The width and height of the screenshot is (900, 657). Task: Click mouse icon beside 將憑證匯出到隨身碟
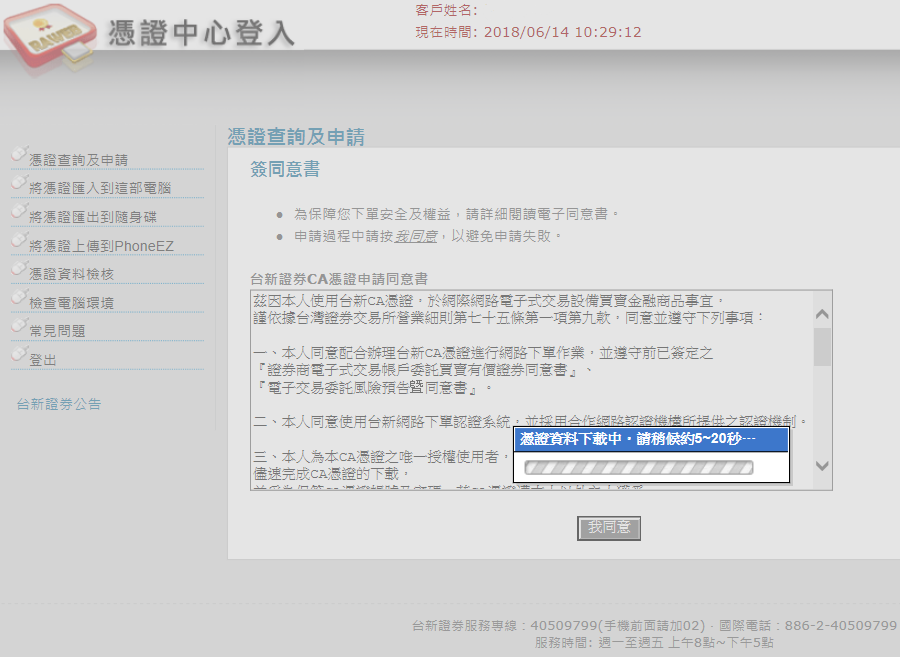tap(20, 211)
